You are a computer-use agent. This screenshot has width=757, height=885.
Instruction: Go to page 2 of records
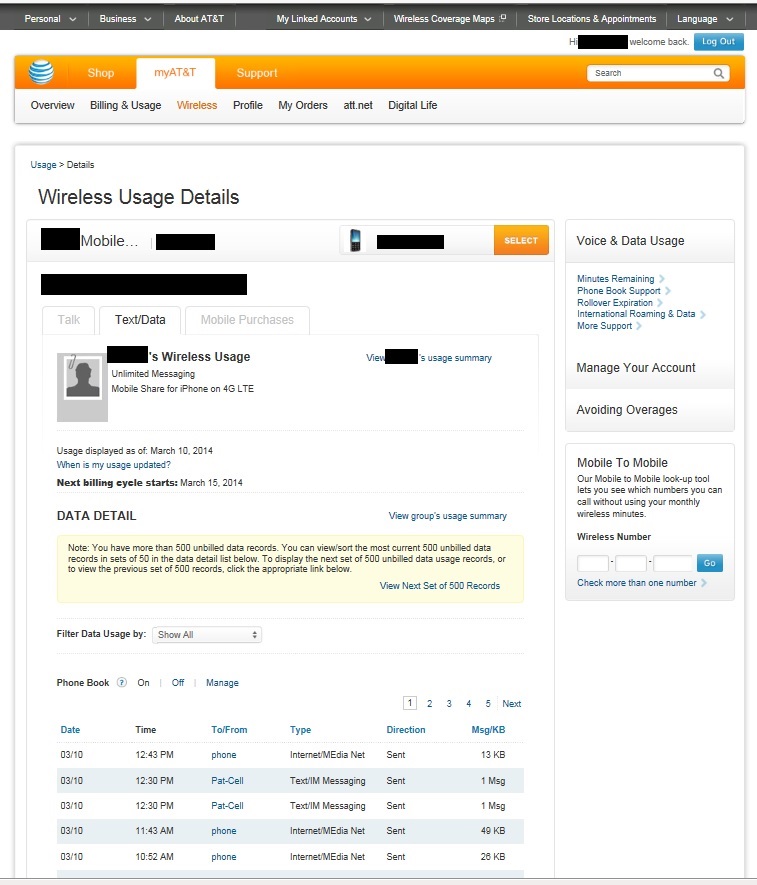tap(430, 704)
